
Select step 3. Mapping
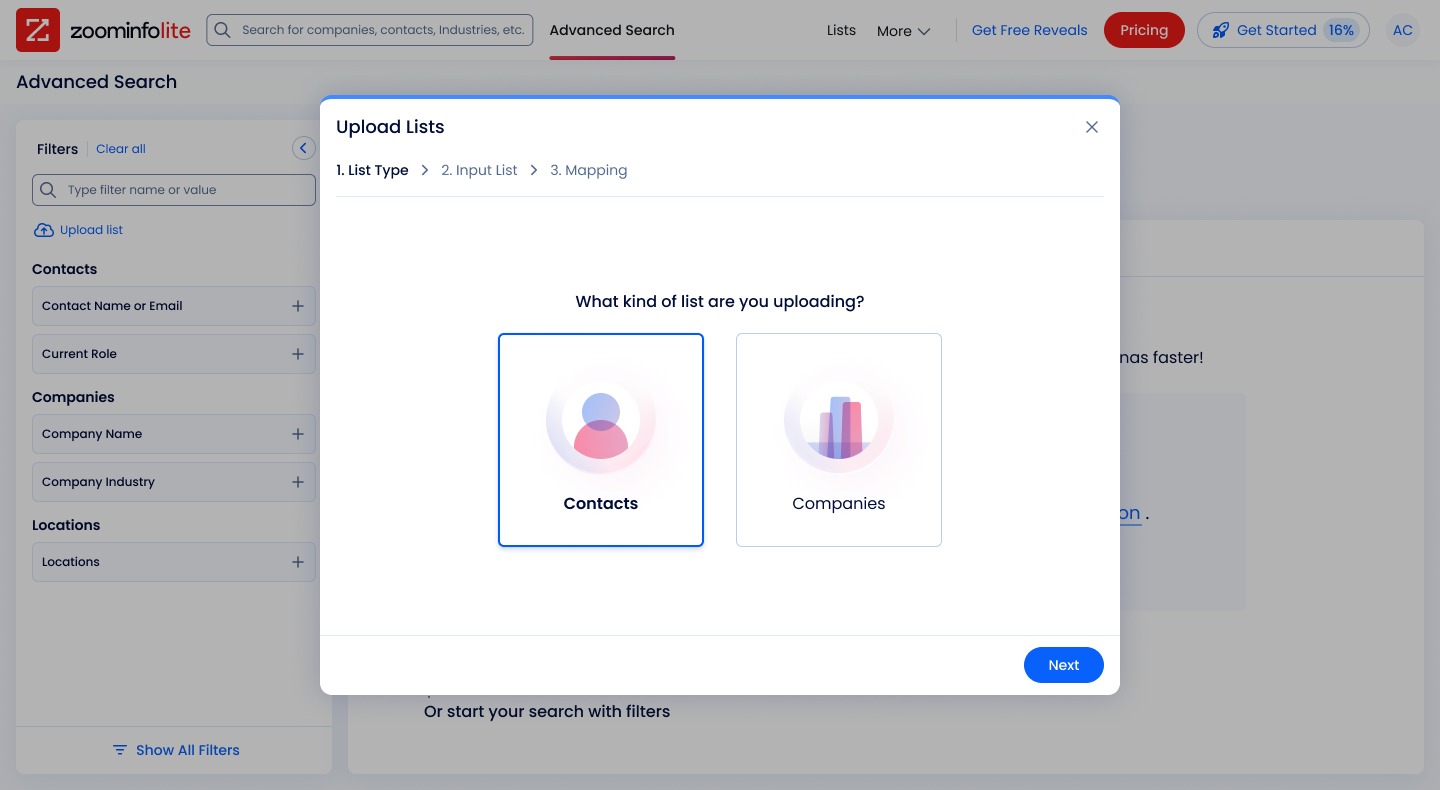coord(589,170)
